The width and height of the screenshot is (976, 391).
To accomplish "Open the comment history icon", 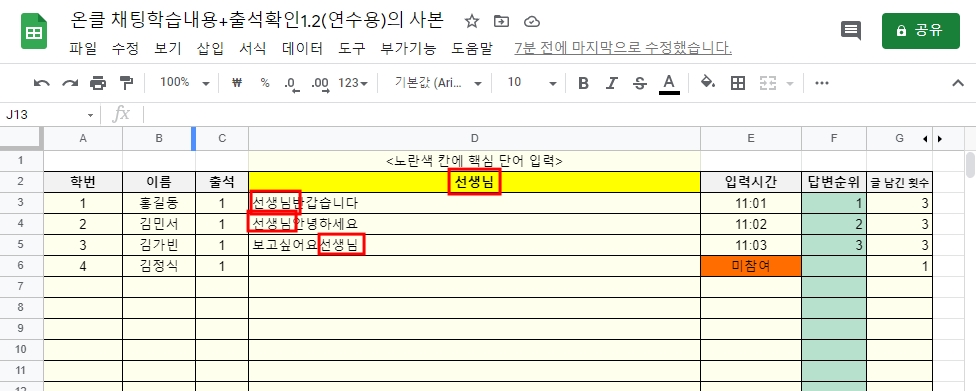I will tap(851, 31).
